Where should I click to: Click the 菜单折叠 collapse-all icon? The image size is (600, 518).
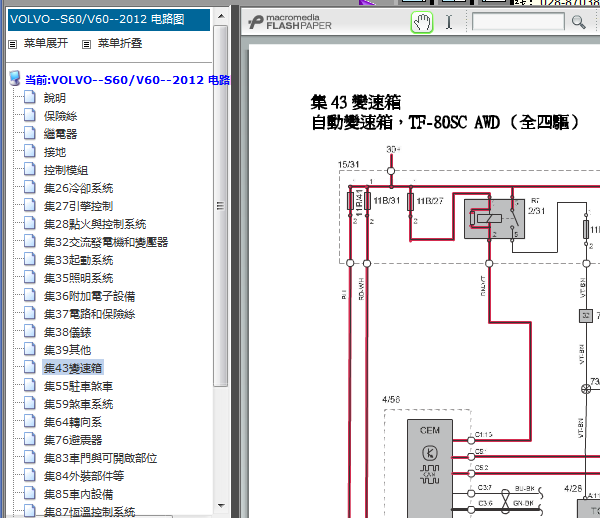[x=86, y=44]
